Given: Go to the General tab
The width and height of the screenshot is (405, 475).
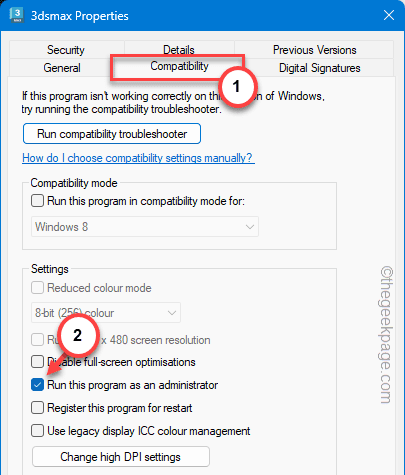Looking at the screenshot, I should [62, 68].
